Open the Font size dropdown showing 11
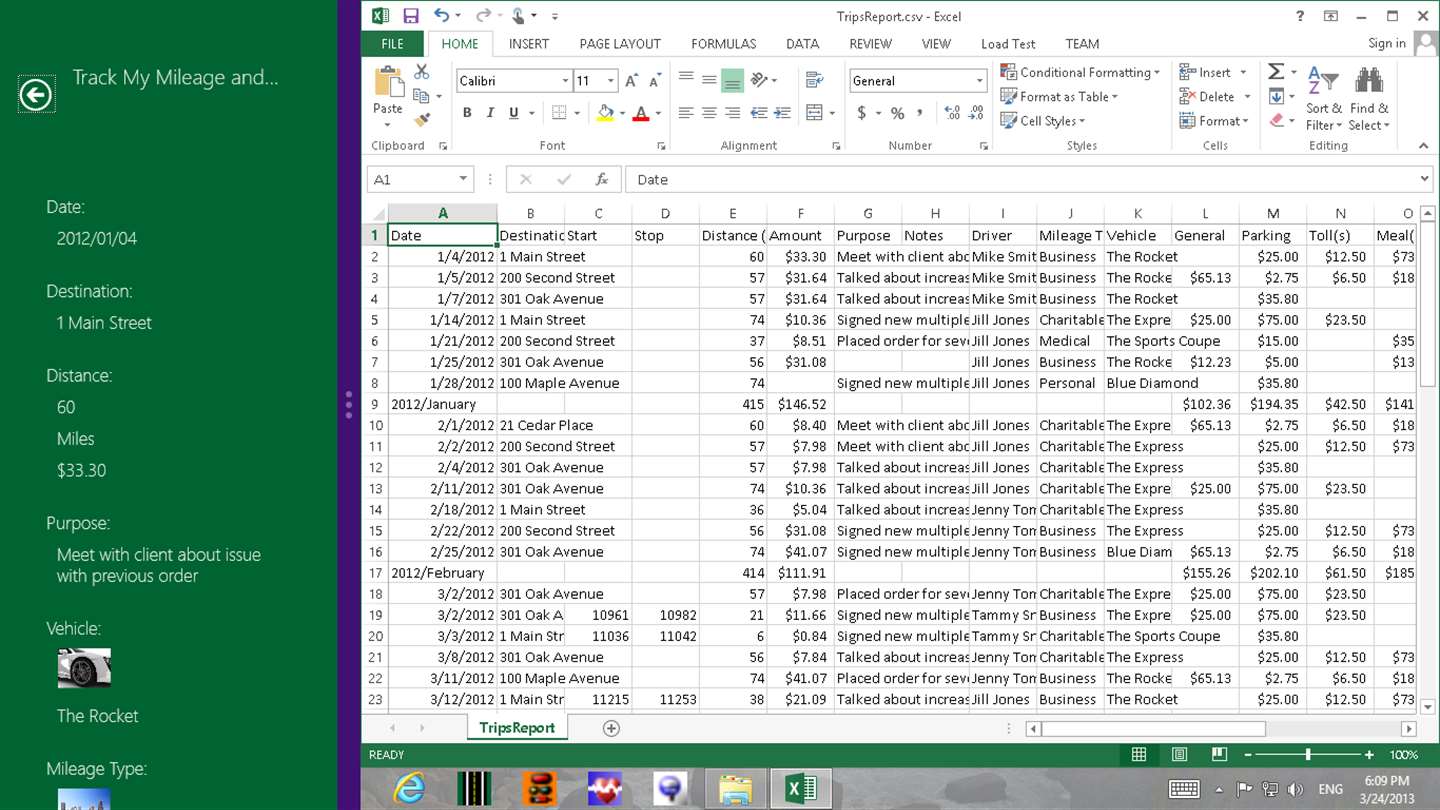Viewport: 1440px width, 810px height. click(610, 81)
